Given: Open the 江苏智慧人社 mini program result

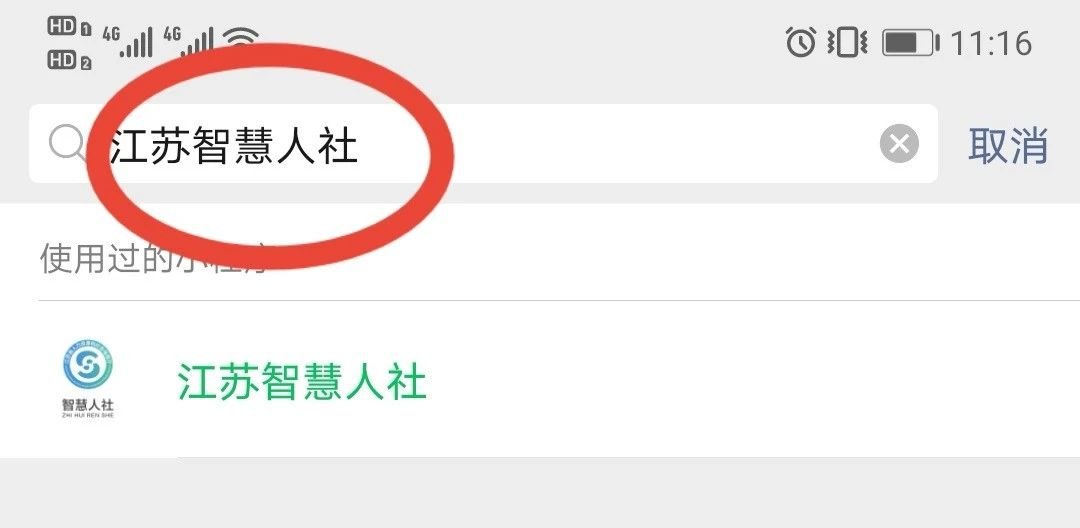Looking at the screenshot, I should point(540,380).
